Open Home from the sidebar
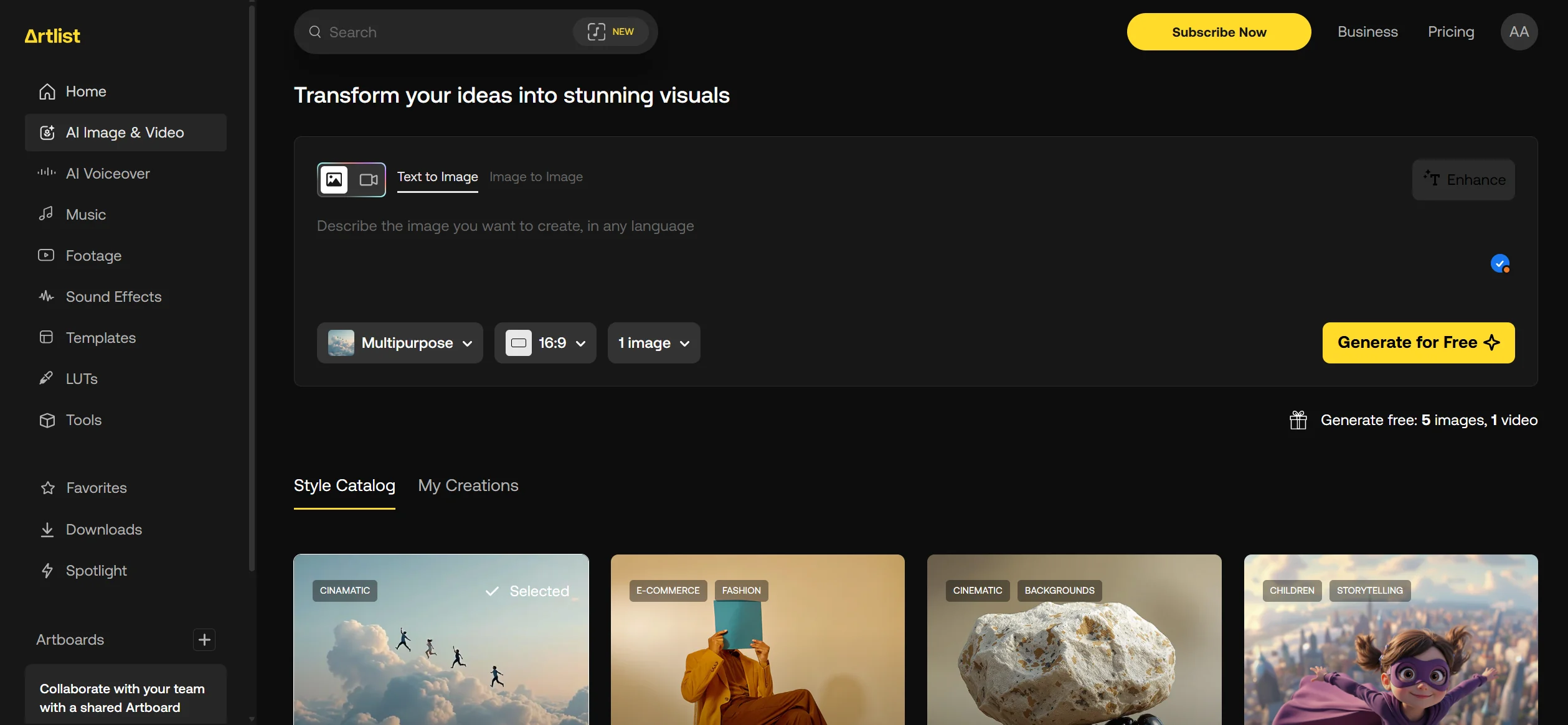 (x=86, y=91)
